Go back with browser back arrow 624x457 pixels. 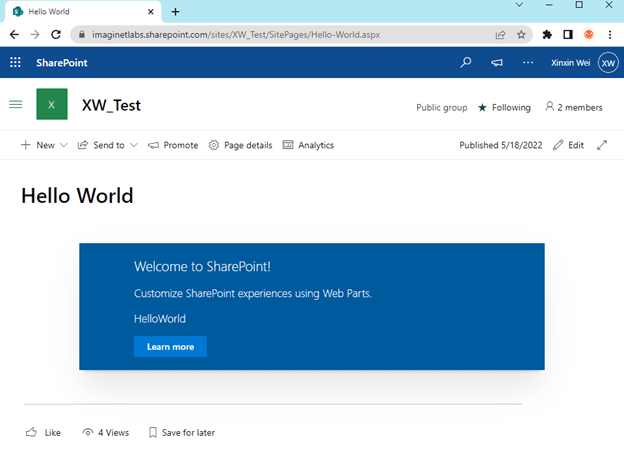click(x=14, y=35)
